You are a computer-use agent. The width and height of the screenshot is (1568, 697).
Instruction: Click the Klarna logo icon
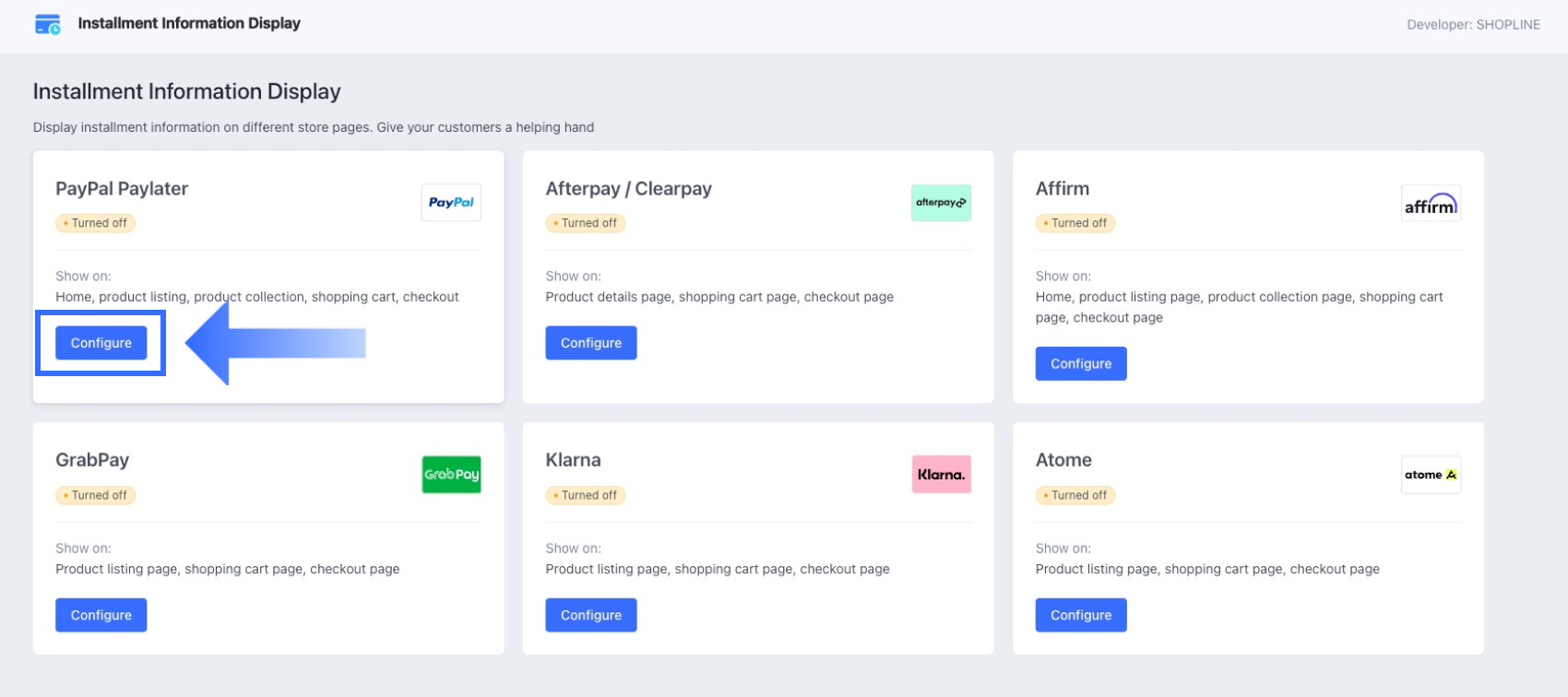tap(941, 475)
